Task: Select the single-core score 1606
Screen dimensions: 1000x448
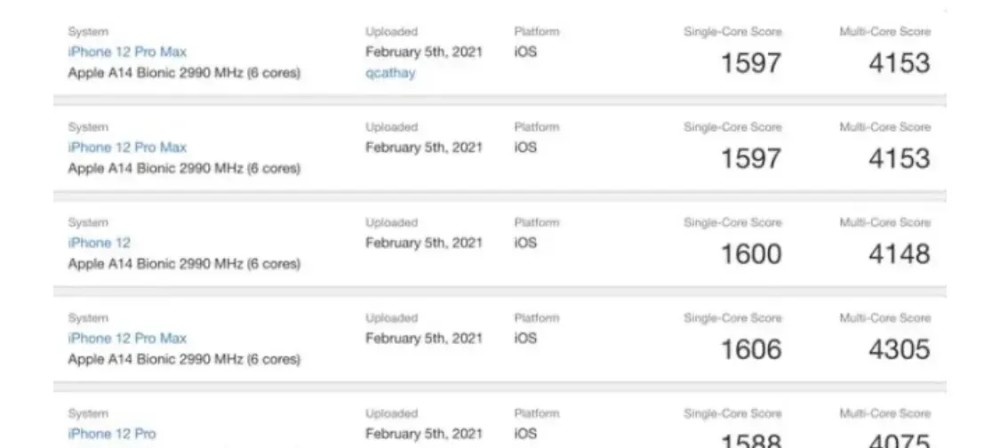Action: click(x=751, y=349)
